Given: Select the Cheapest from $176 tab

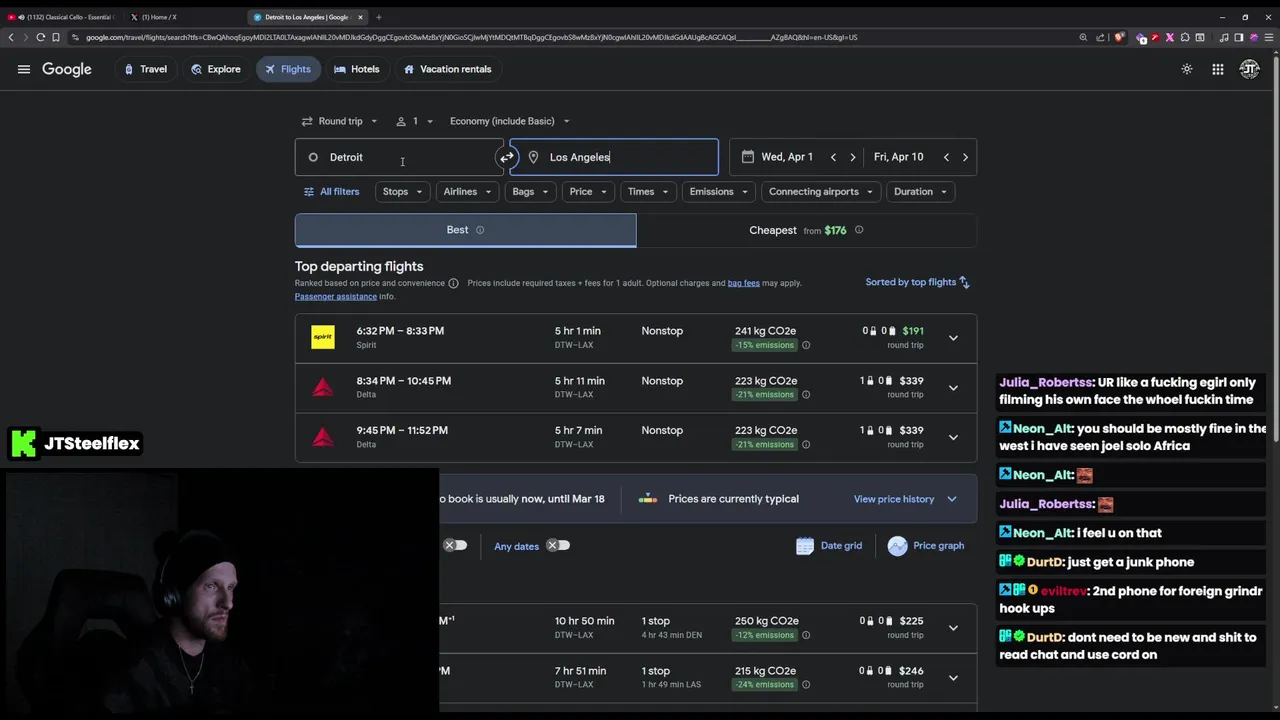Looking at the screenshot, I should click(x=806, y=230).
